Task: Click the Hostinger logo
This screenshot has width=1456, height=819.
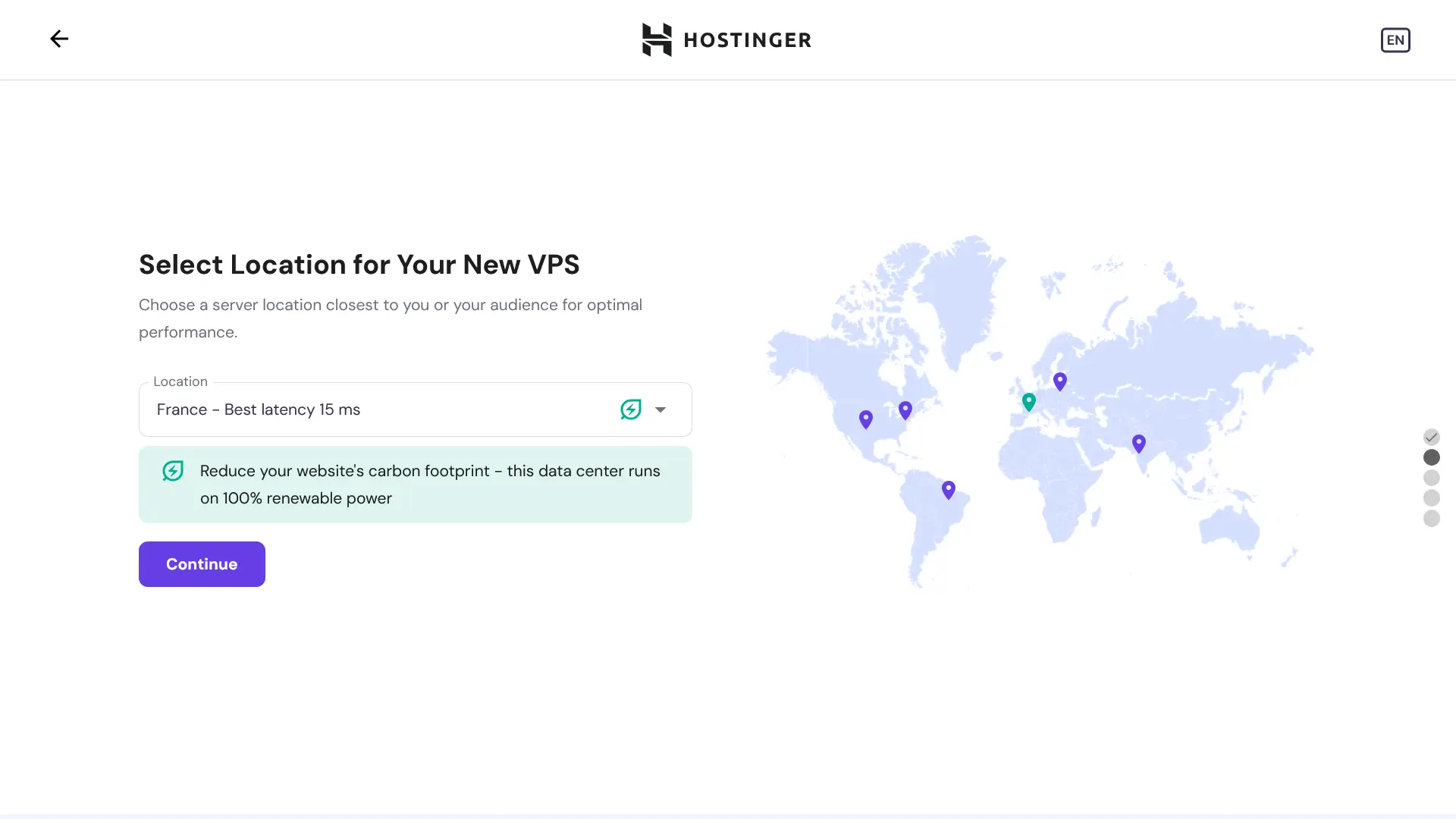Action: click(x=726, y=39)
